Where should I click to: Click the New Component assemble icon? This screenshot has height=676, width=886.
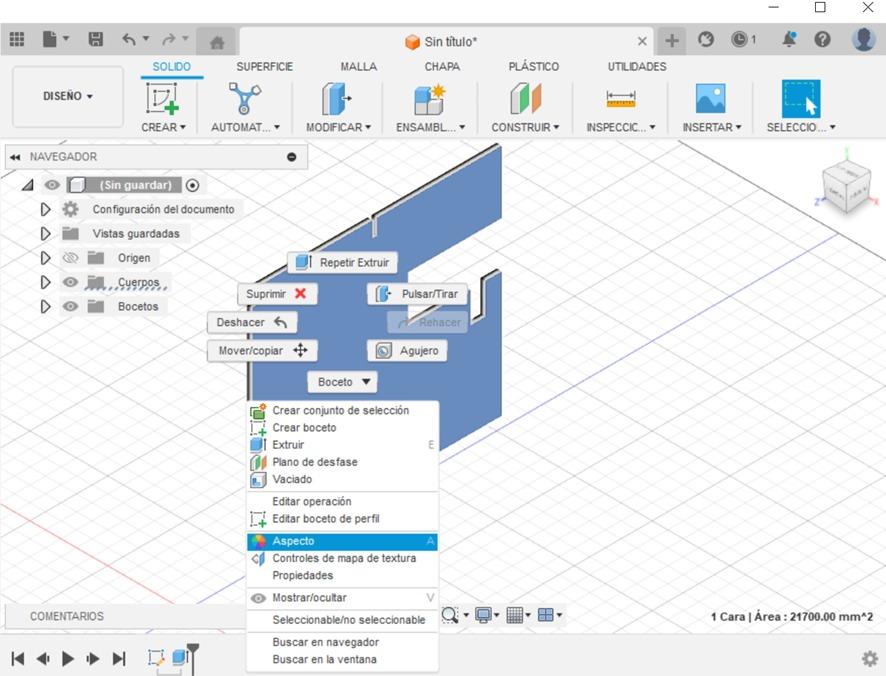click(429, 99)
